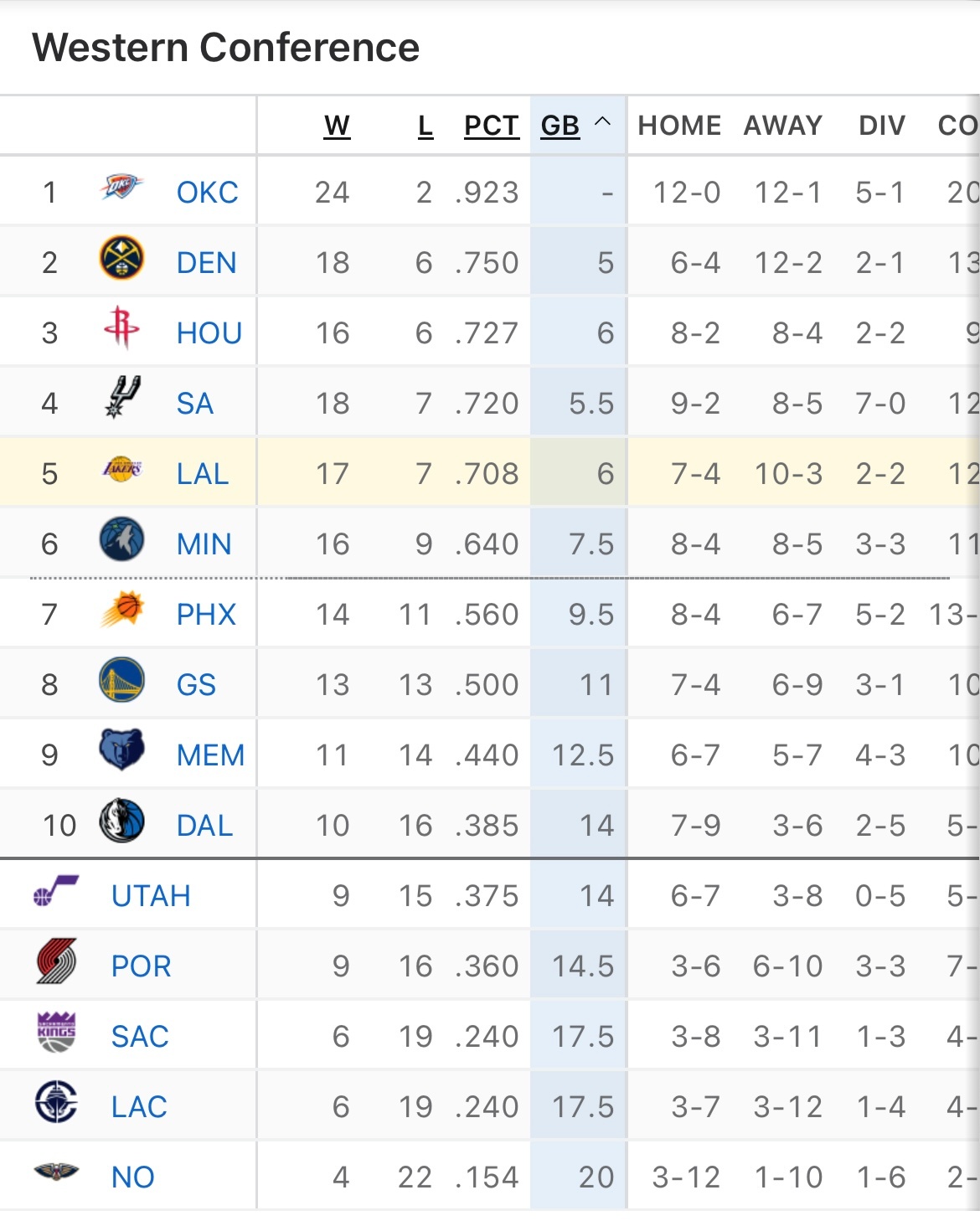Open the OKC team link
Screen dimensions: 980x1221
207,193
